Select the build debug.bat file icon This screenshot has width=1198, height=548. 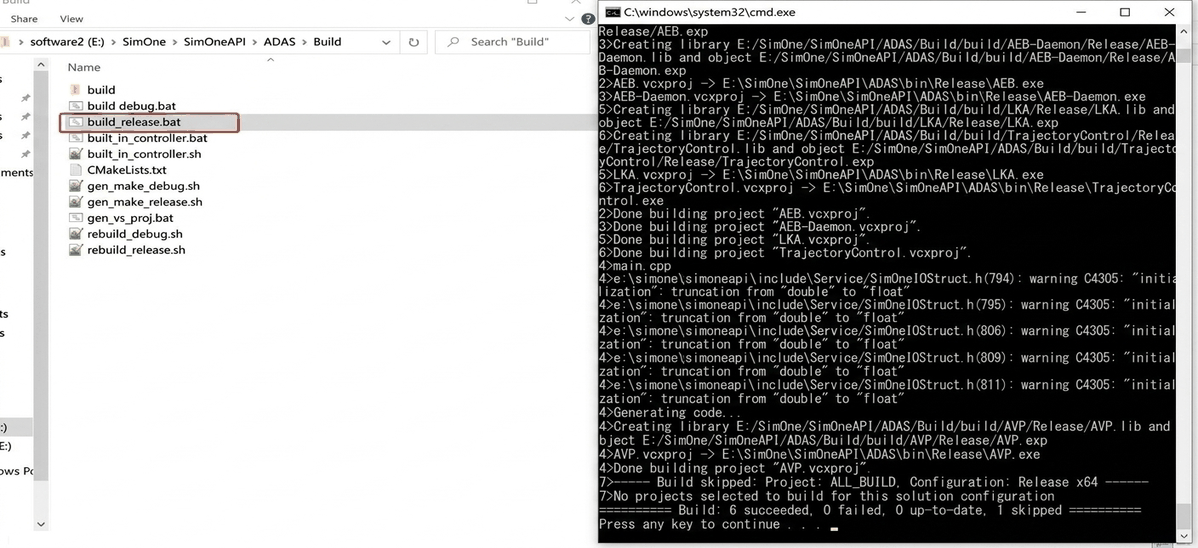click(x=75, y=105)
